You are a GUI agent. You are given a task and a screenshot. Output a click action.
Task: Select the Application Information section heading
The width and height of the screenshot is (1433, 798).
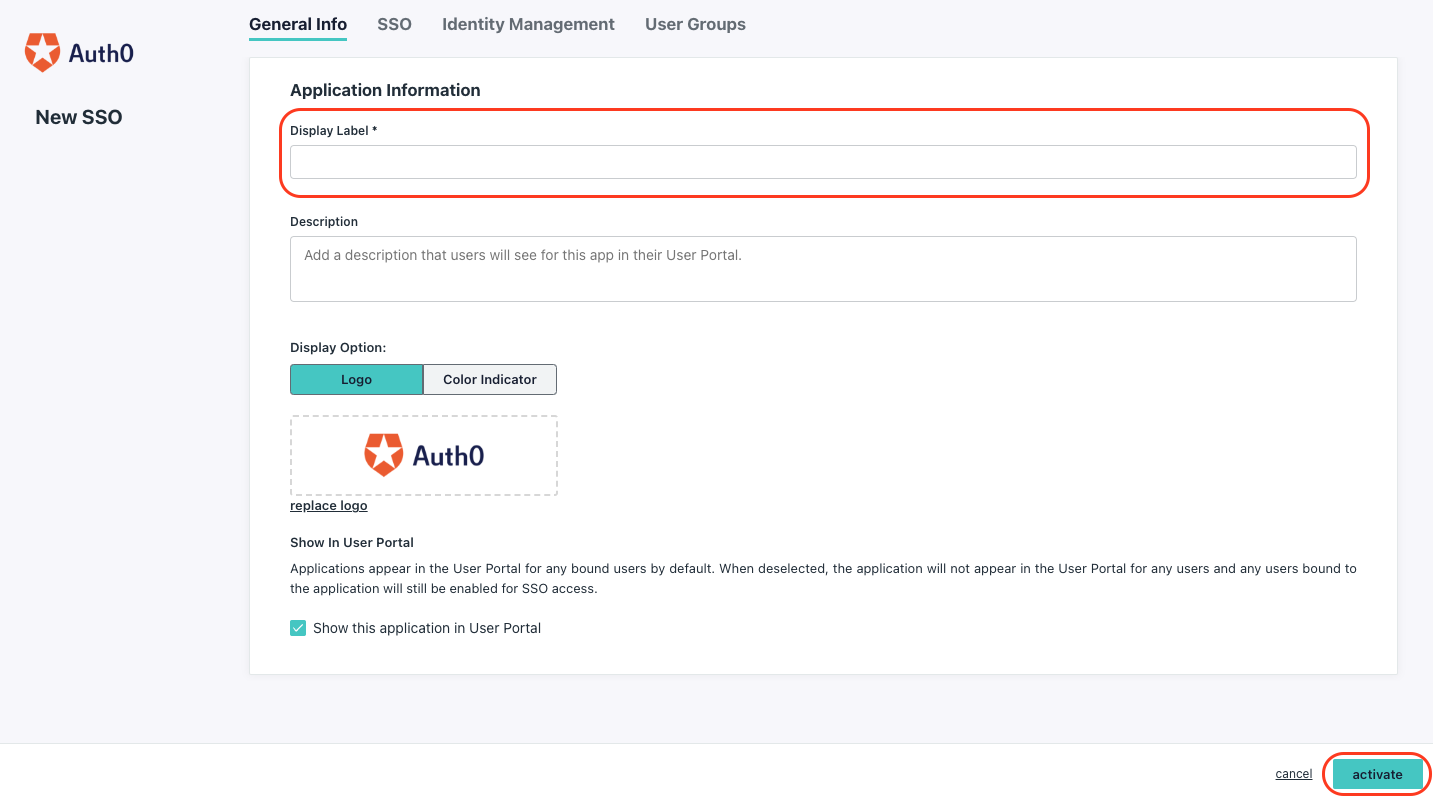385,90
